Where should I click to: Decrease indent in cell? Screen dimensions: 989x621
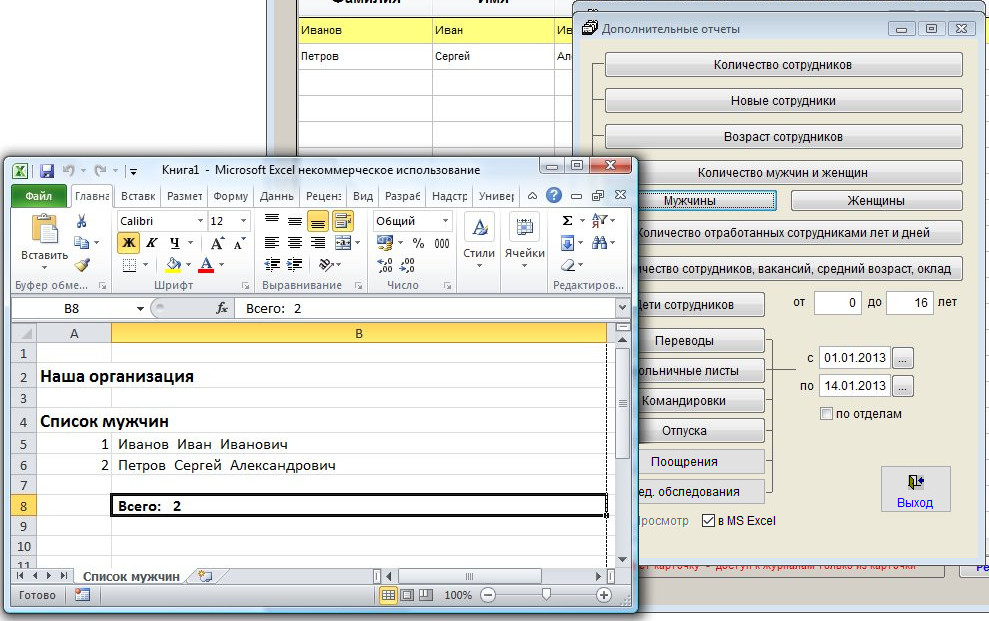[x=272, y=265]
